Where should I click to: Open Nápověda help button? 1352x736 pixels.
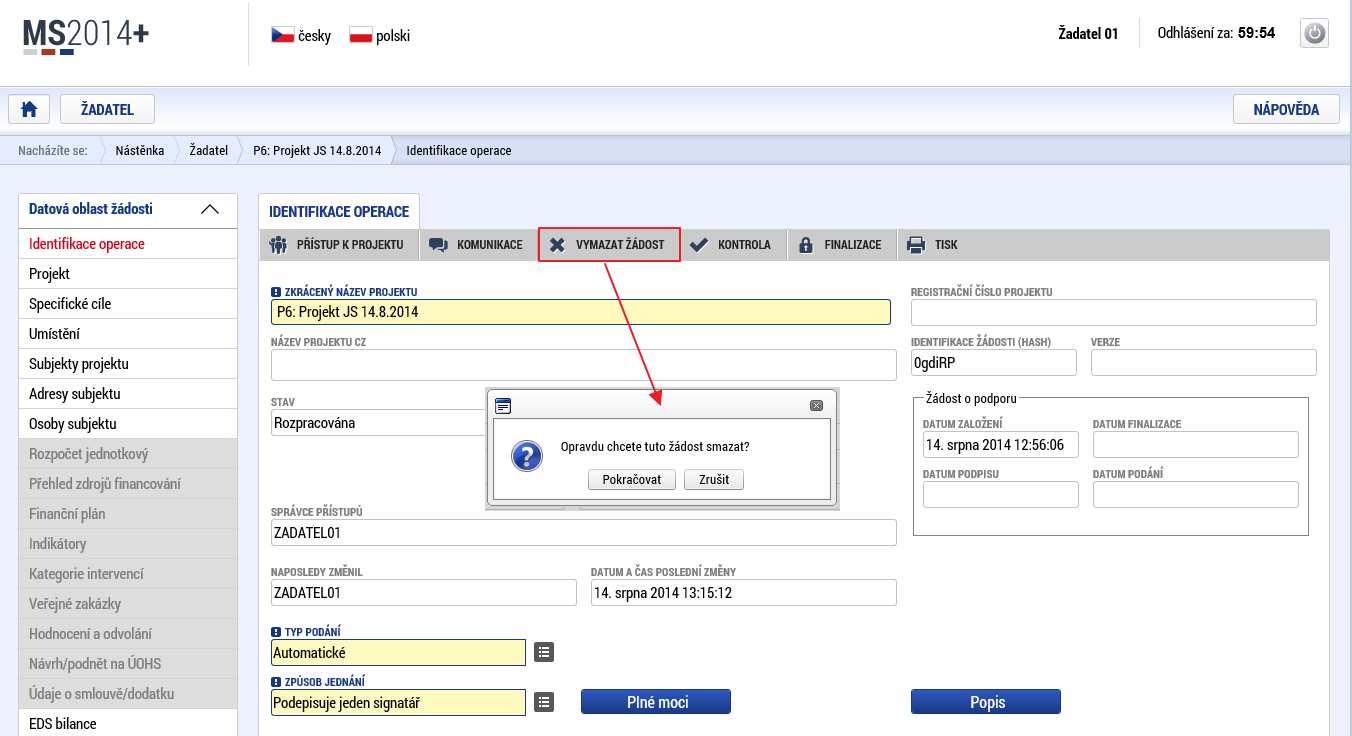point(1286,109)
